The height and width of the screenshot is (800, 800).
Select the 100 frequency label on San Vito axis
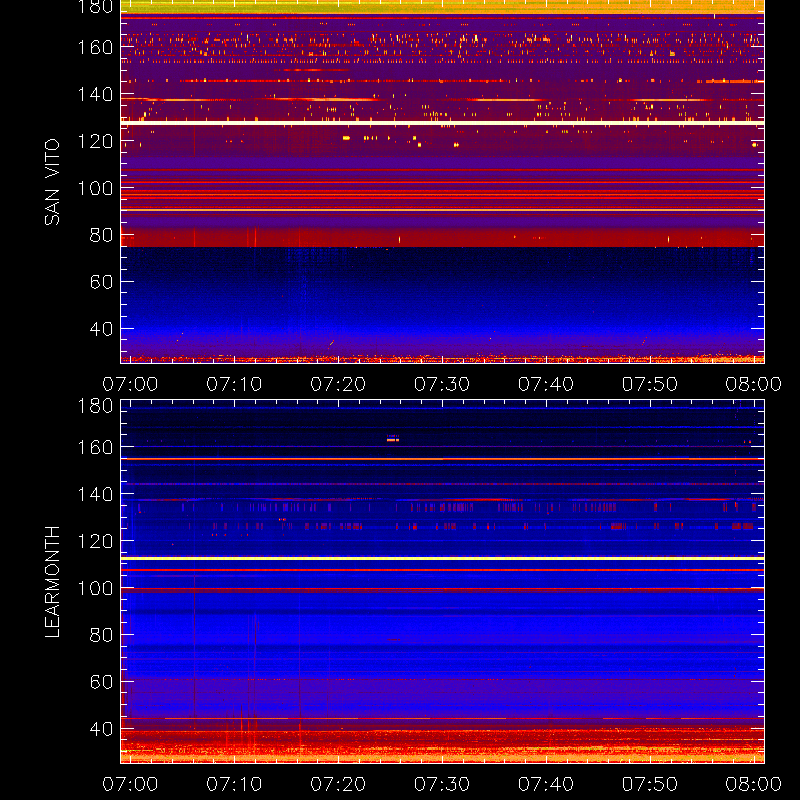click(95, 188)
